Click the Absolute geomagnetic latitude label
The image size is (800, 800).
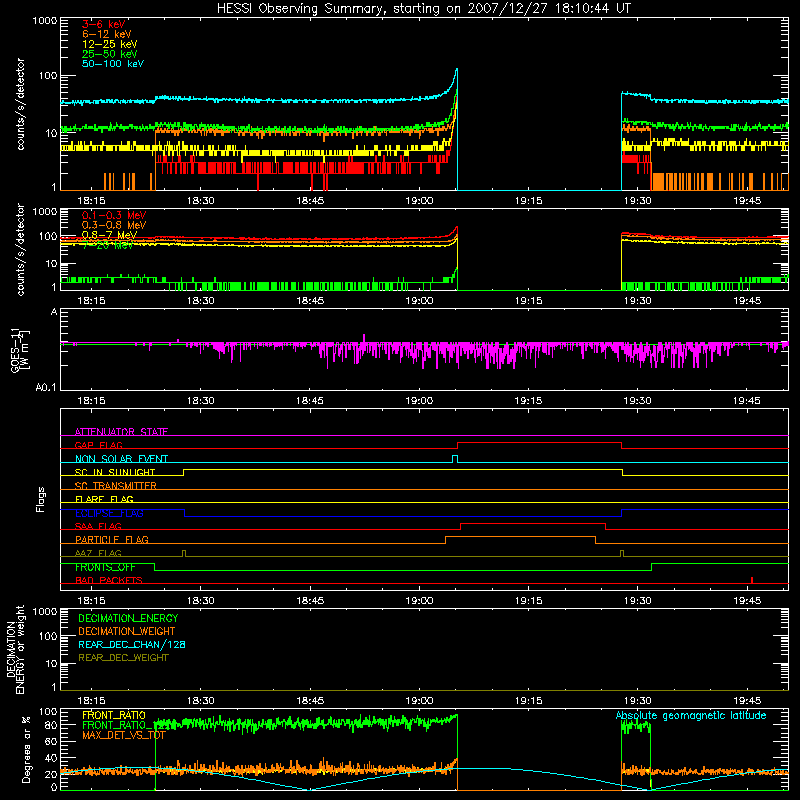coord(691,716)
